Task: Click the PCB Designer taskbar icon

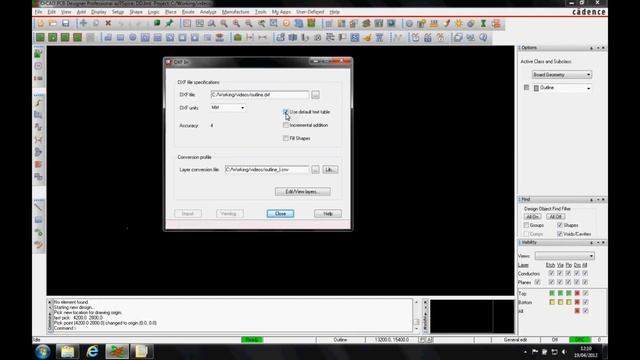Action: pos(117,351)
